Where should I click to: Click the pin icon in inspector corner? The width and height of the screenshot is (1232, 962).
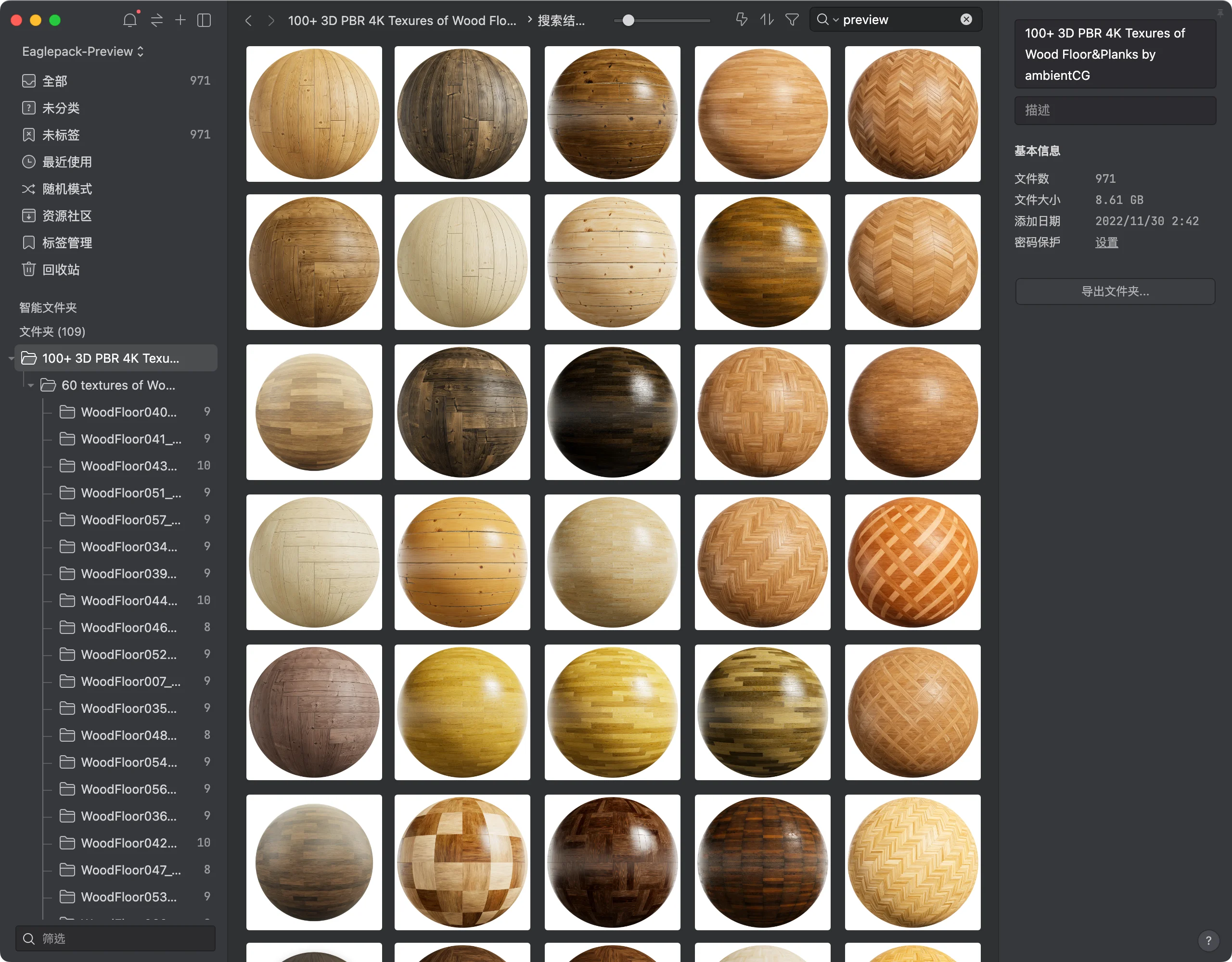[x=1221, y=13]
